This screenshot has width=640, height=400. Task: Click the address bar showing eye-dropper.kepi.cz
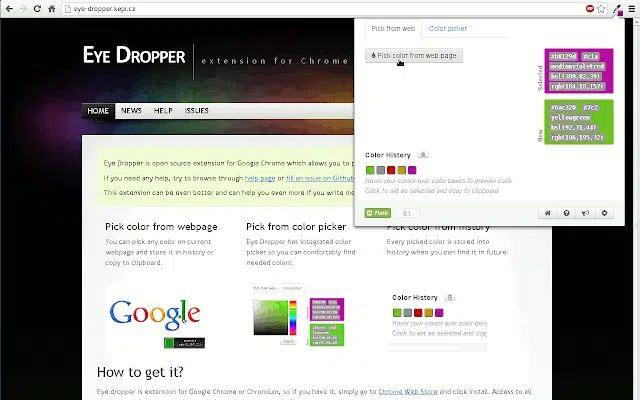300,8
